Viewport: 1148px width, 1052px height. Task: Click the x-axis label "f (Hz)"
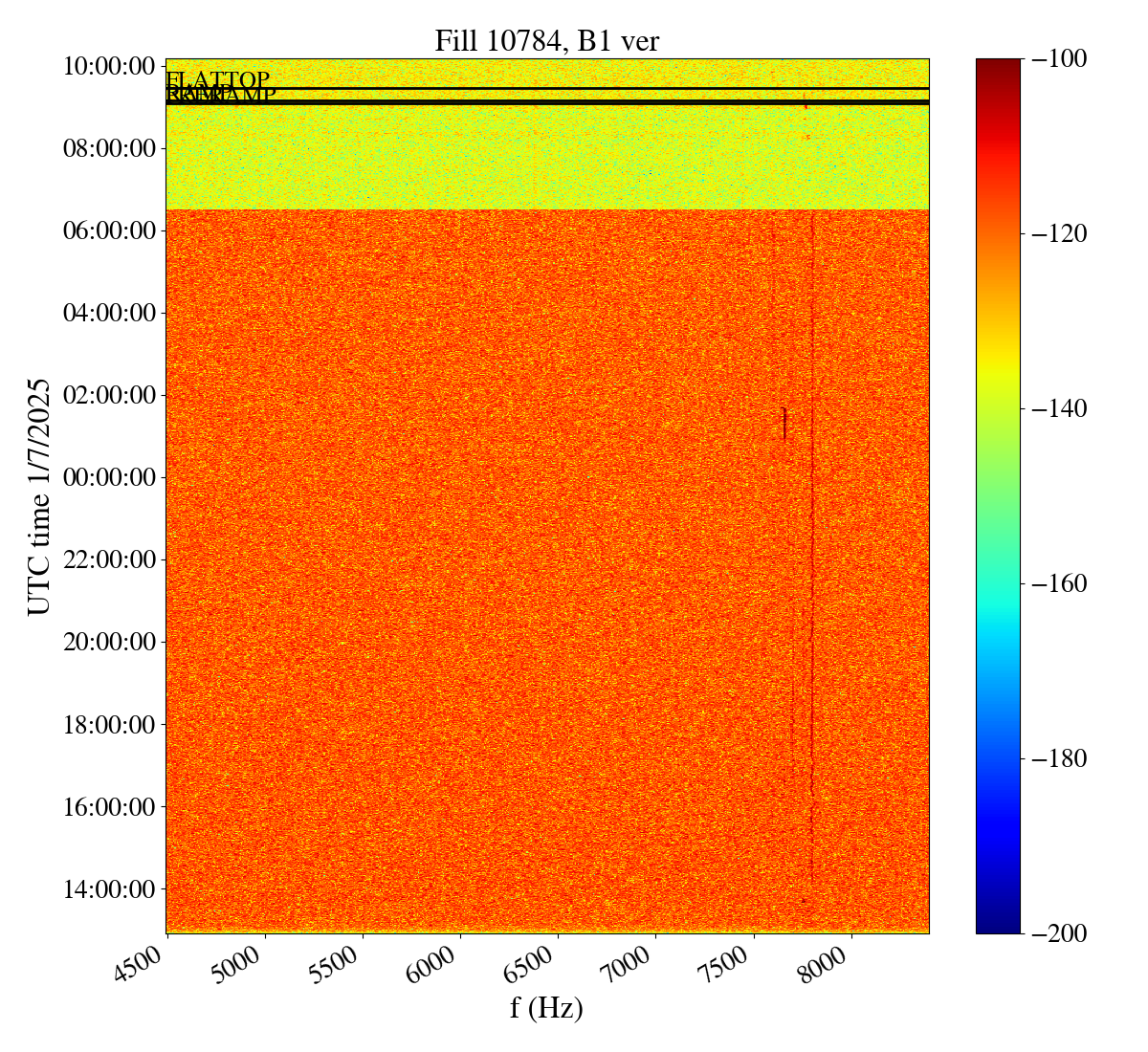pyautogui.click(x=546, y=1007)
